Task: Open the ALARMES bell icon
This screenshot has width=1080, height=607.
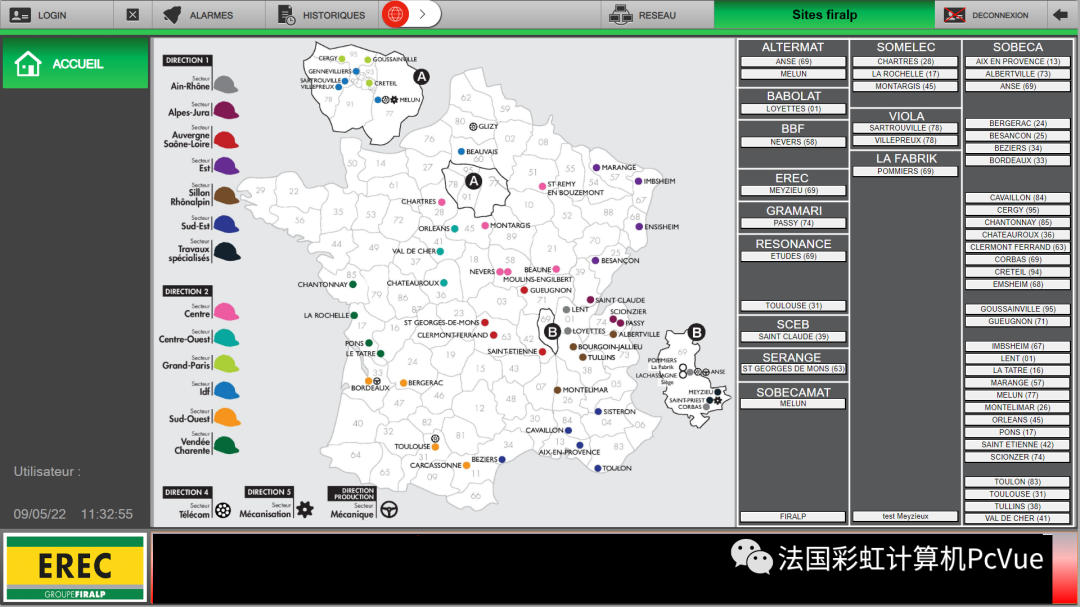Action: click(172, 14)
